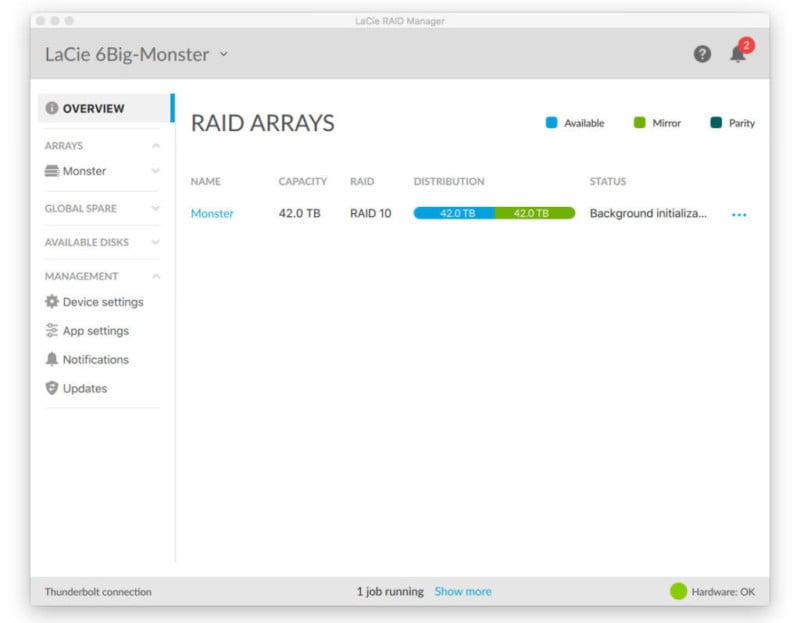Viewport: 800px width, 623px height.
Task: Click the Updates shield icon
Action: pos(52,388)
